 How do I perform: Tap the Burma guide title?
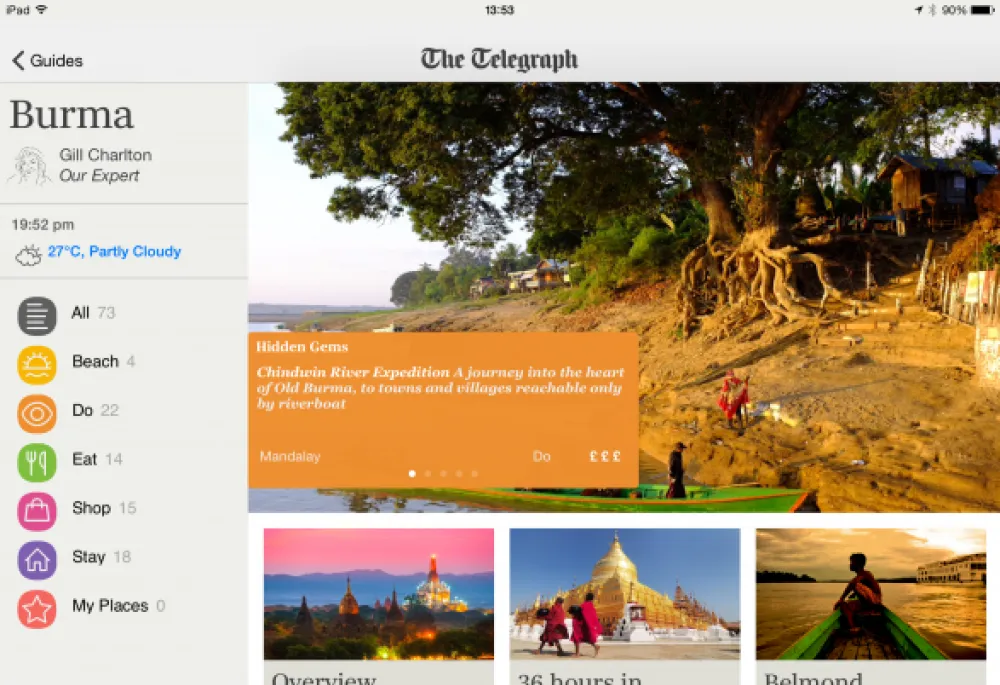(x=71, y=115)
